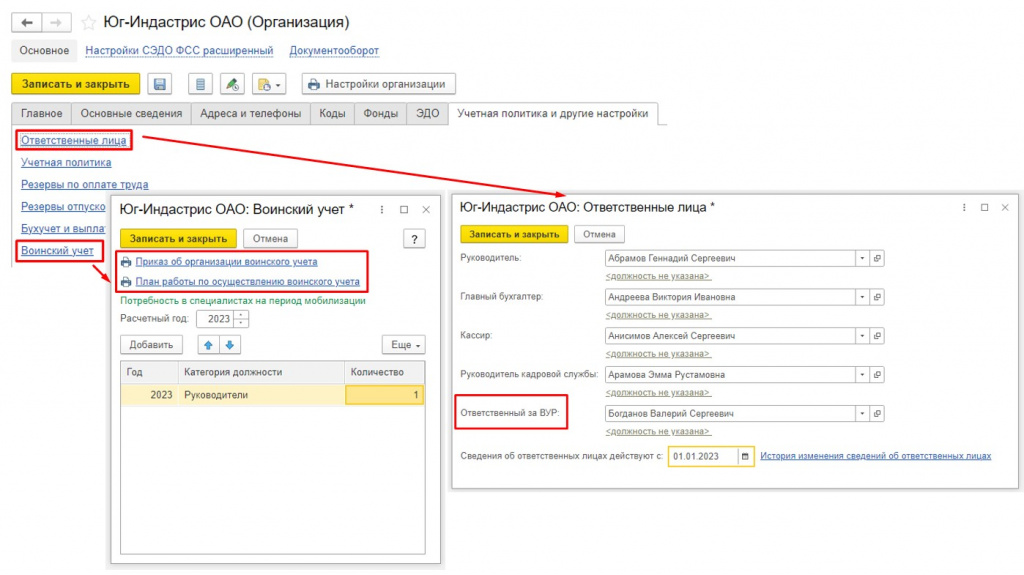The width and height of the screenshot is (1024, 575).
Task: Open help with the question mark button
Action: tap(414, 239)
